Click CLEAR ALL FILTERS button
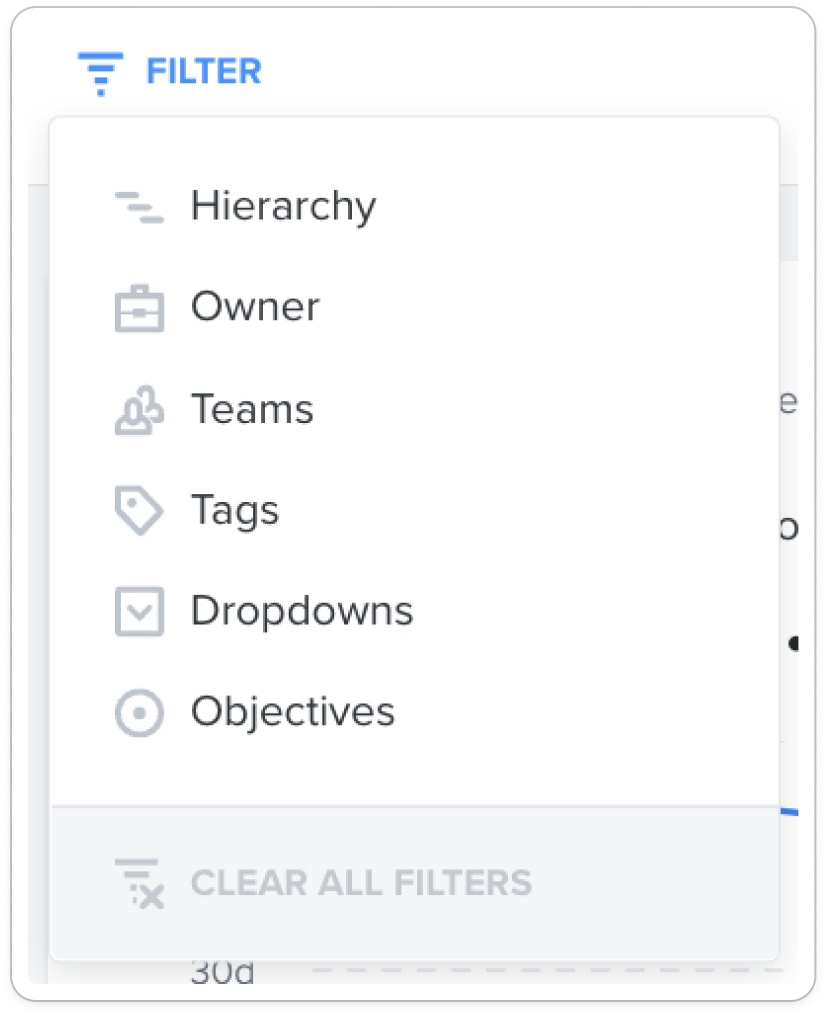This screenshot has height=1016, width=827. coord(415,883)
